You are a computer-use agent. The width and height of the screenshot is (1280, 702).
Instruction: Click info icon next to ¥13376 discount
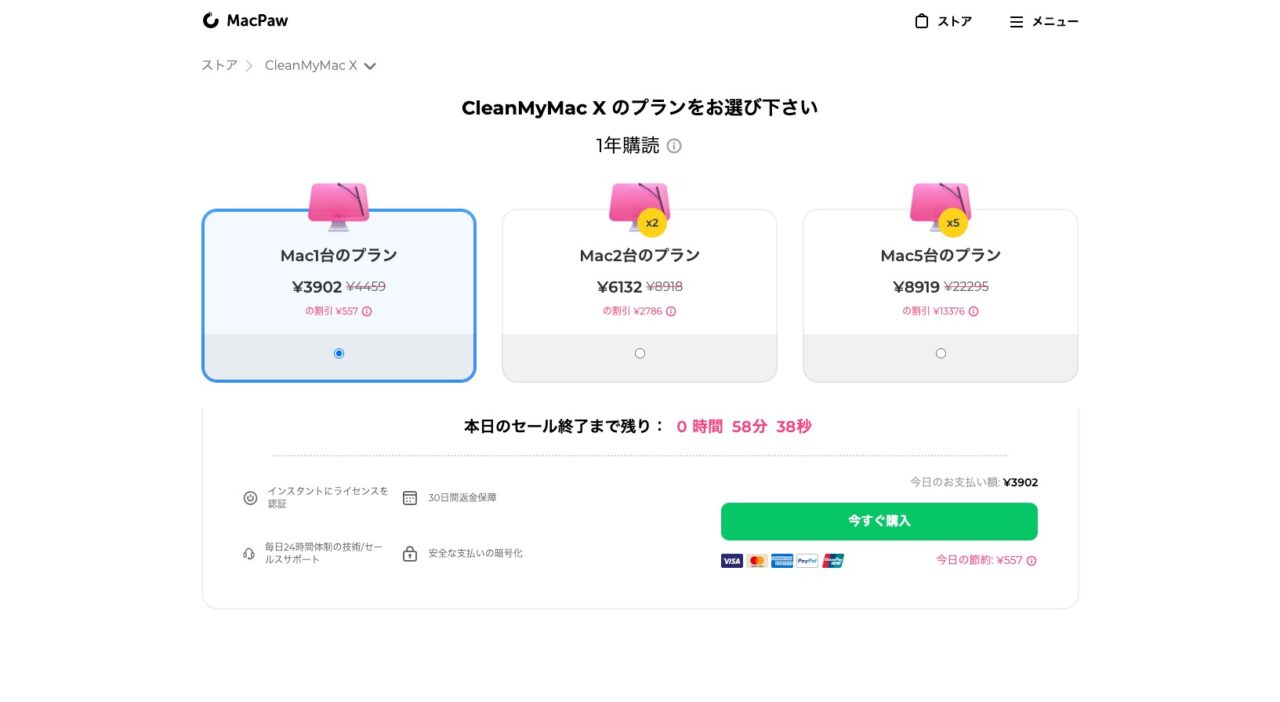pos(973,311)
